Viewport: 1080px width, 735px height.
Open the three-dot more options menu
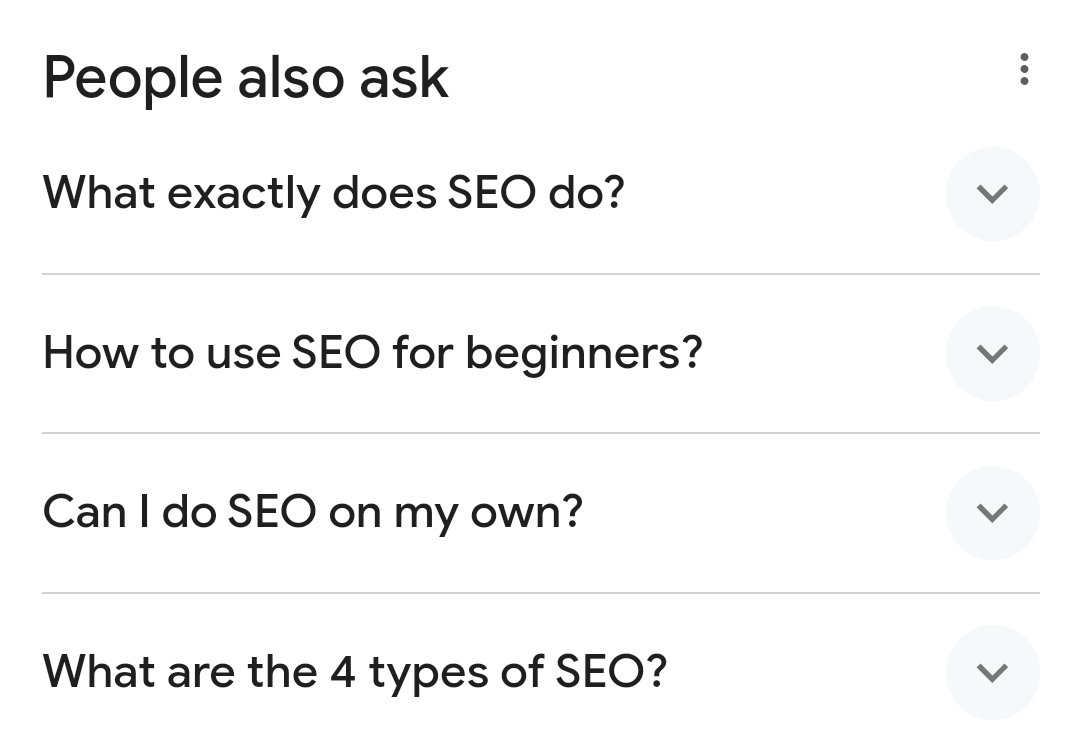(1022, 71)
